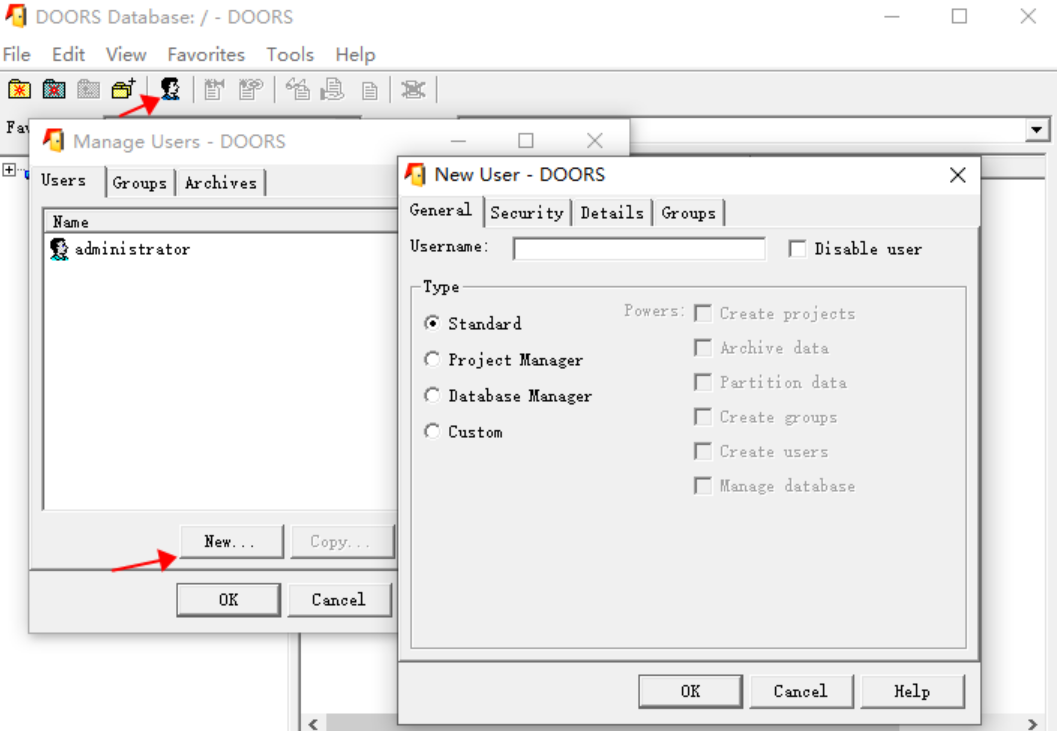Expand the database tree root node

9,169
